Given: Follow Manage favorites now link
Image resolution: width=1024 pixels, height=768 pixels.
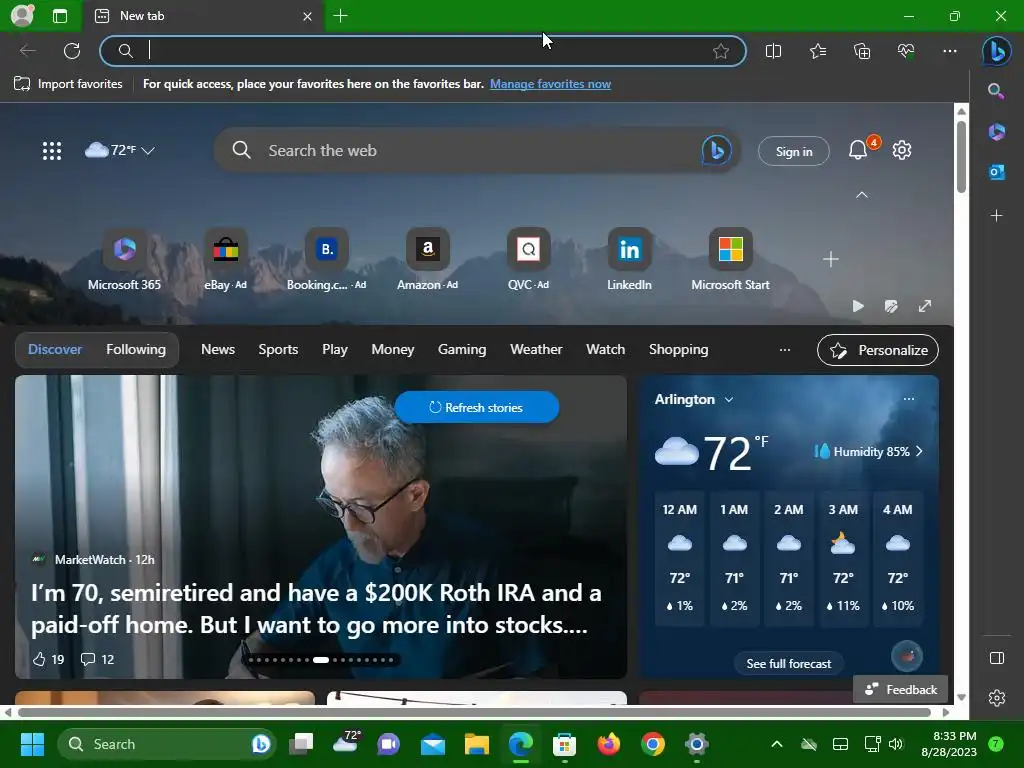Looking at the screenshot, I should 551,84.
